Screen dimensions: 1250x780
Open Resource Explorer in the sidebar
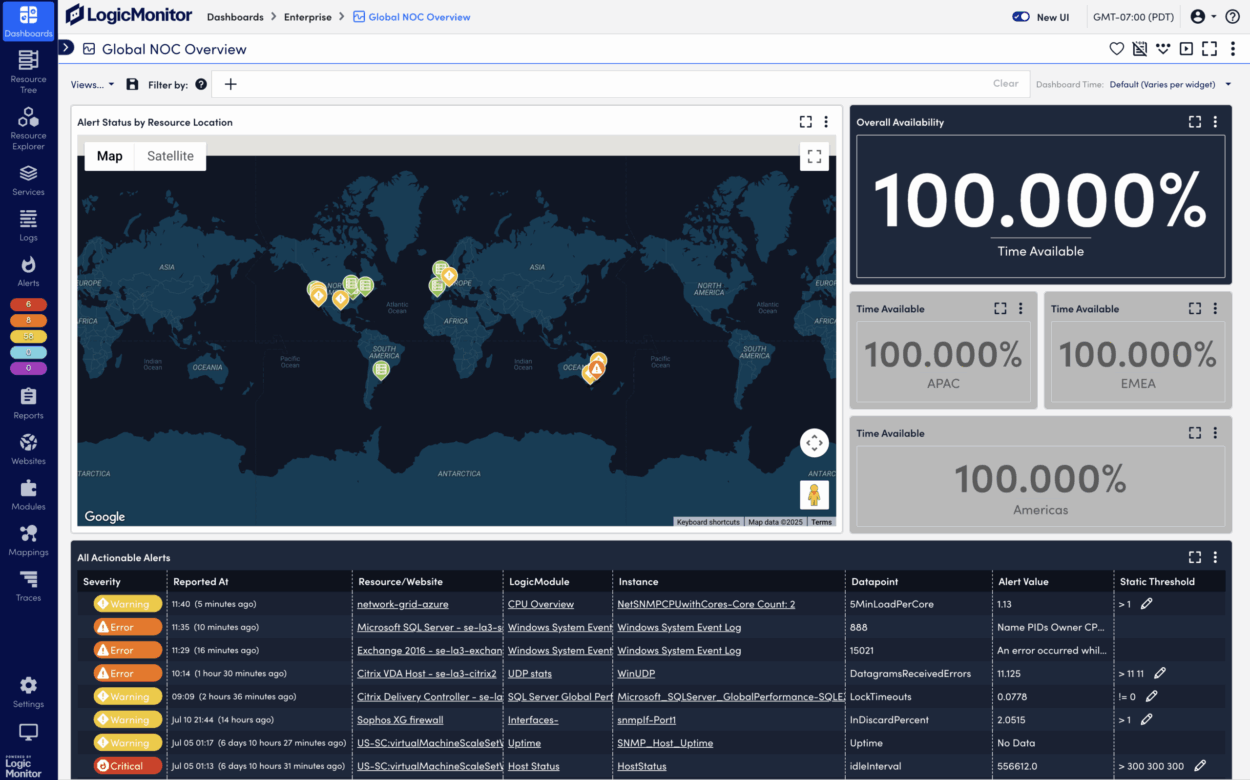(28, 128)
